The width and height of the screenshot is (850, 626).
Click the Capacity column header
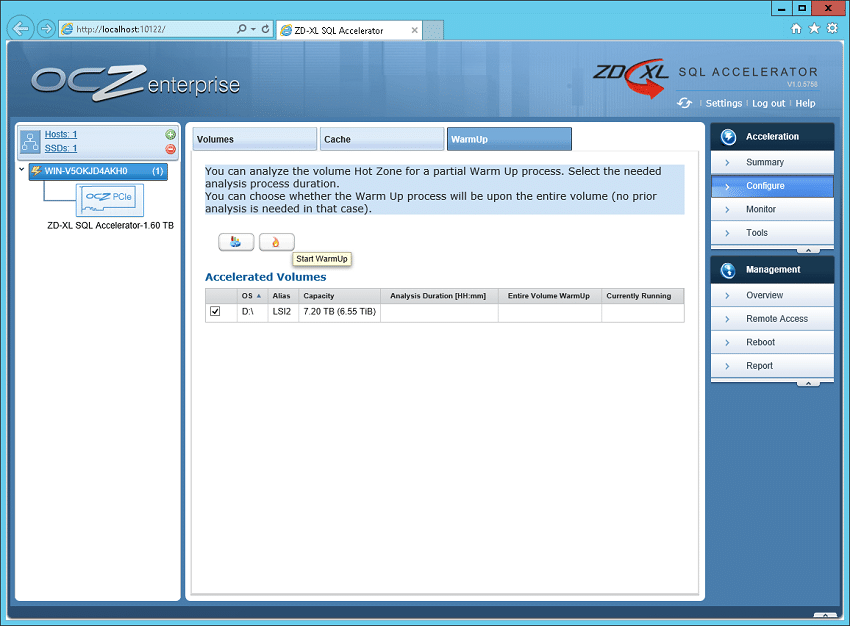(x=339, y=295)
